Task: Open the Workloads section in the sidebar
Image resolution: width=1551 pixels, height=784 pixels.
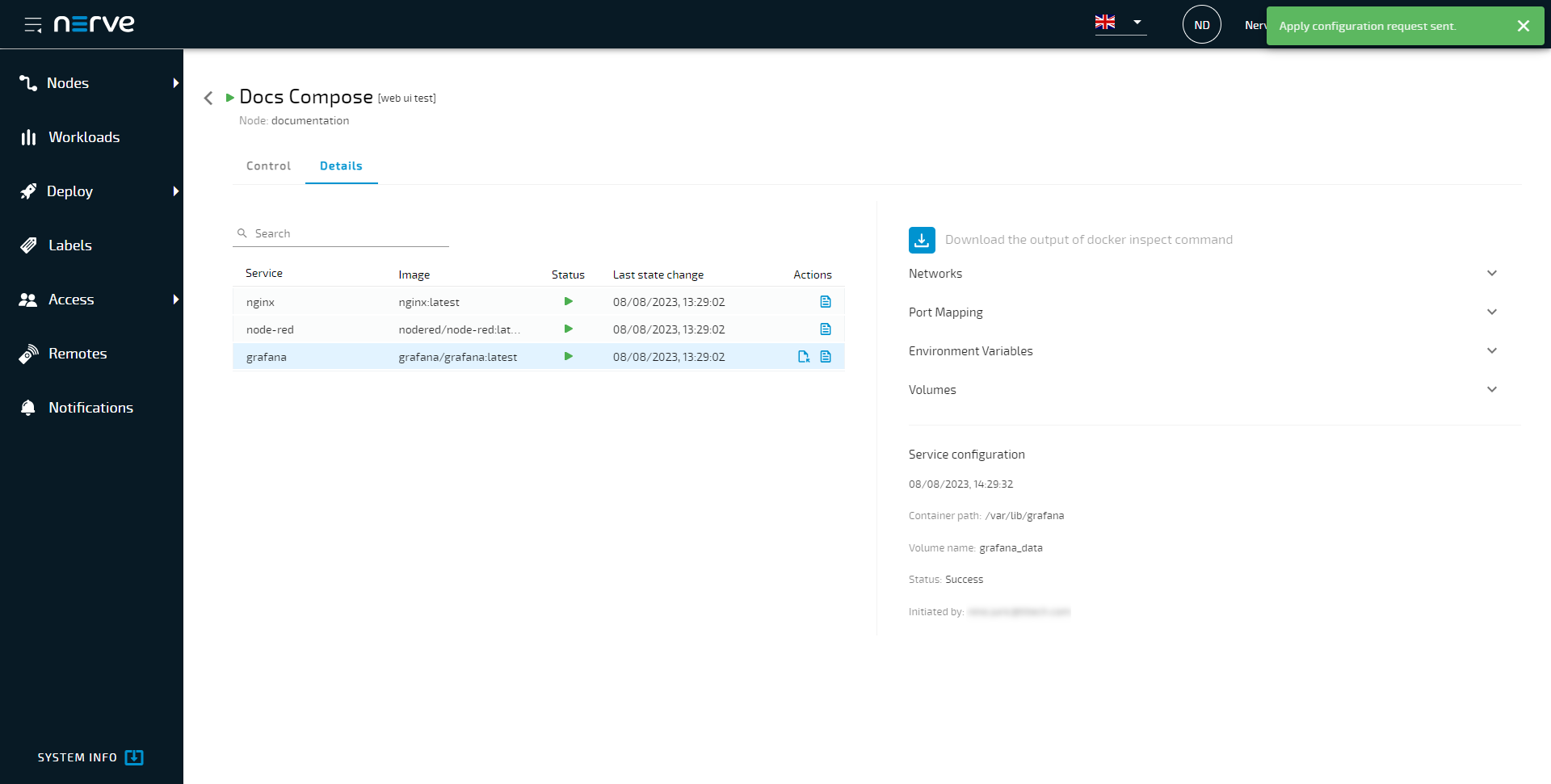Action: point(83,137)
